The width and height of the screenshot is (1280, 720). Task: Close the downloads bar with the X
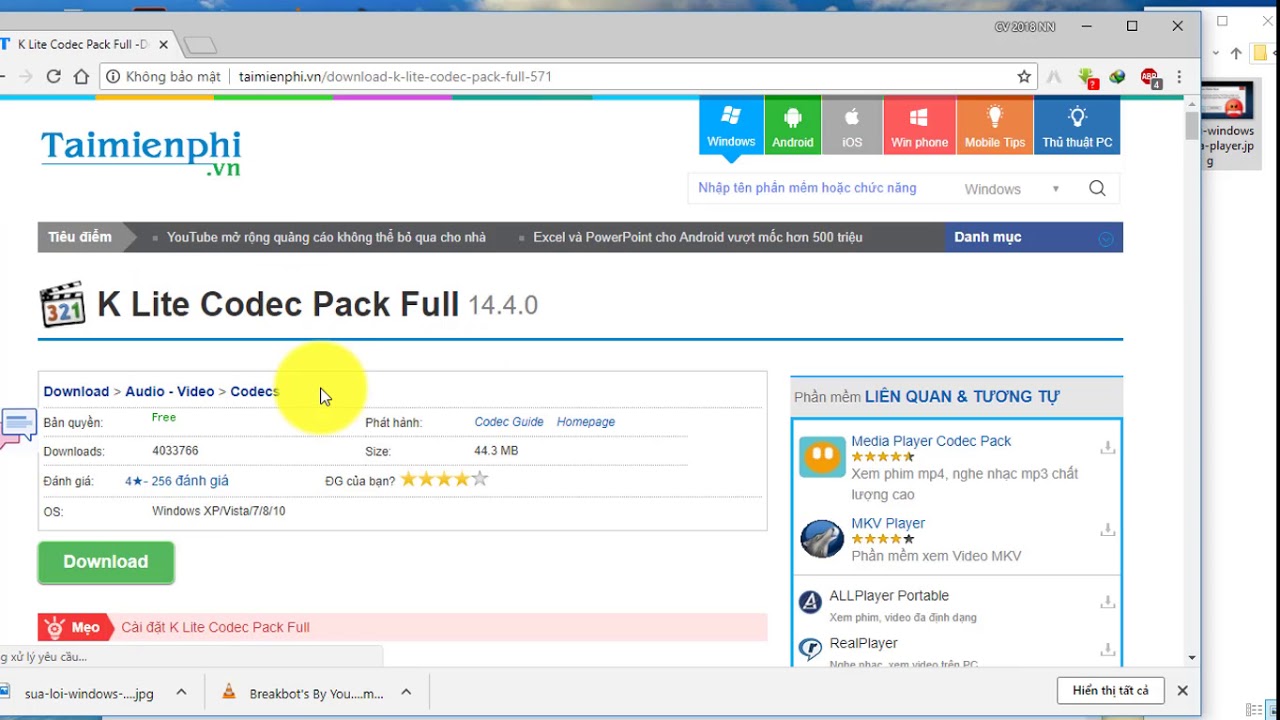[x=1182, y=691]
